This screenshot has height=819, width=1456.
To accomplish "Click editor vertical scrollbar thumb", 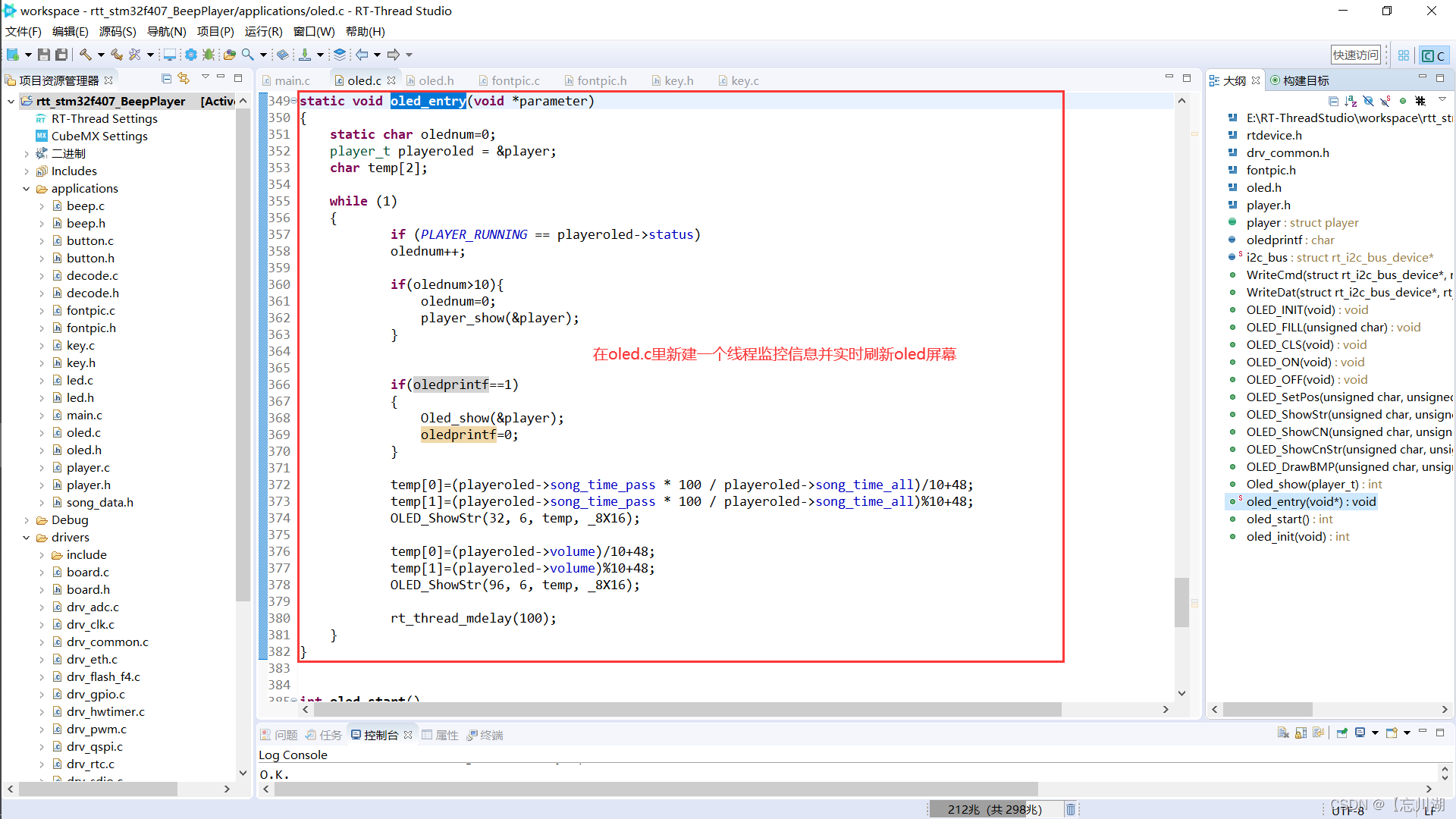I will pos(1181,602).
